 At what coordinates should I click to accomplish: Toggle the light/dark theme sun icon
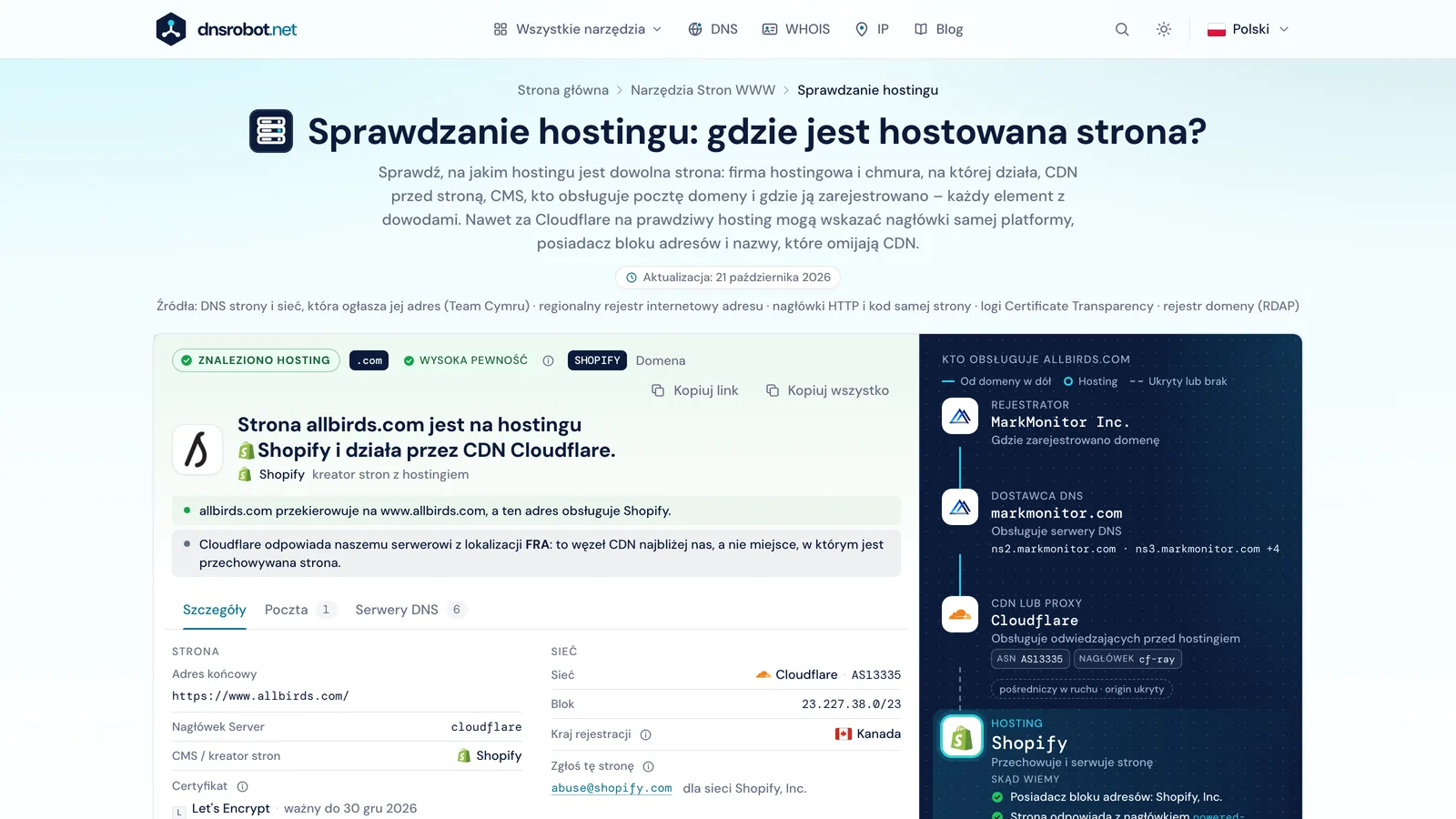(1164, 29)
